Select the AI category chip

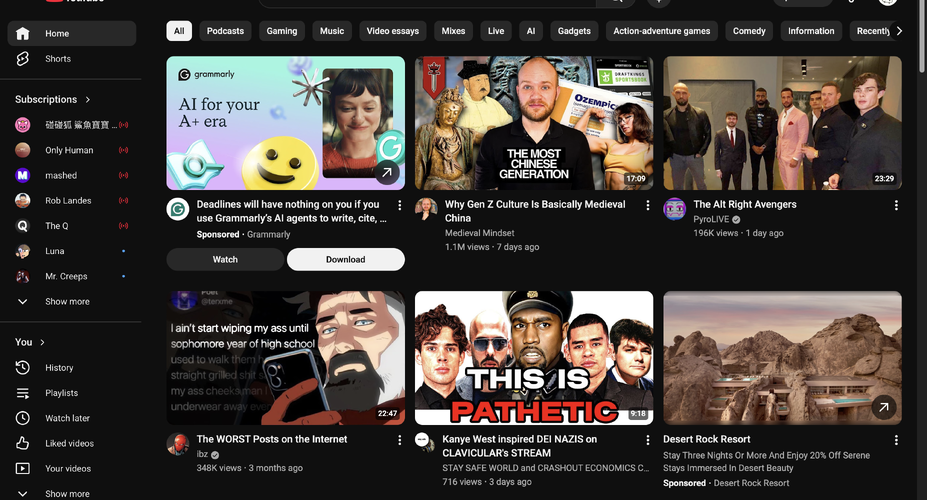(531, 31)
